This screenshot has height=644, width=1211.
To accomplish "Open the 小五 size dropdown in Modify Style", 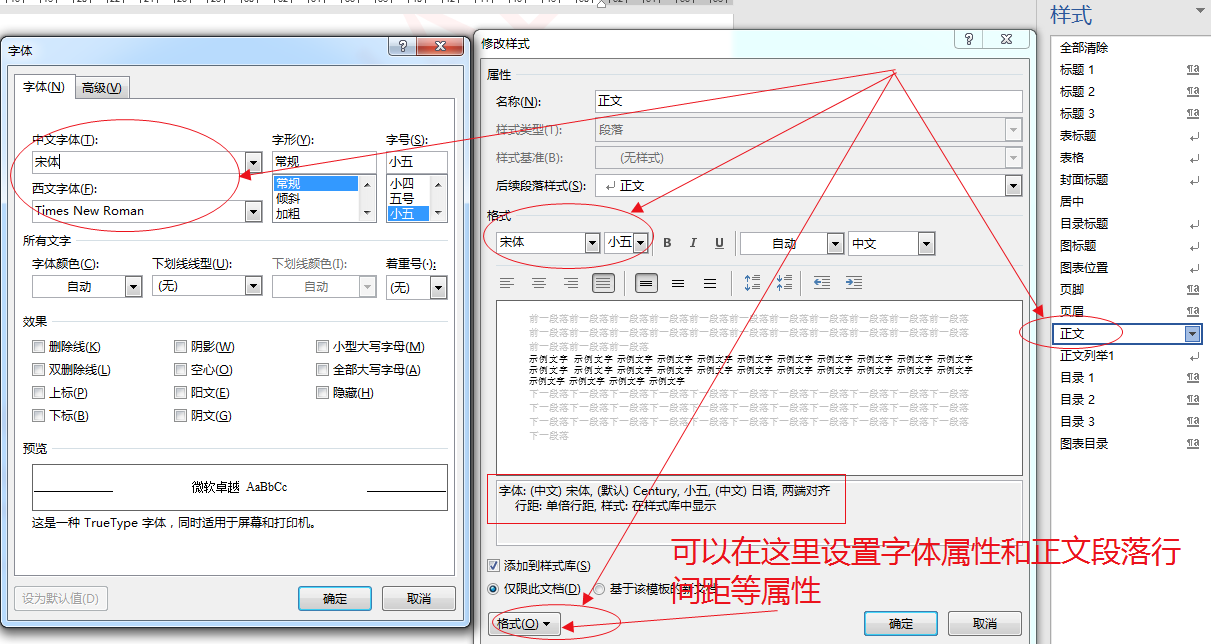I will coord(640,243).
